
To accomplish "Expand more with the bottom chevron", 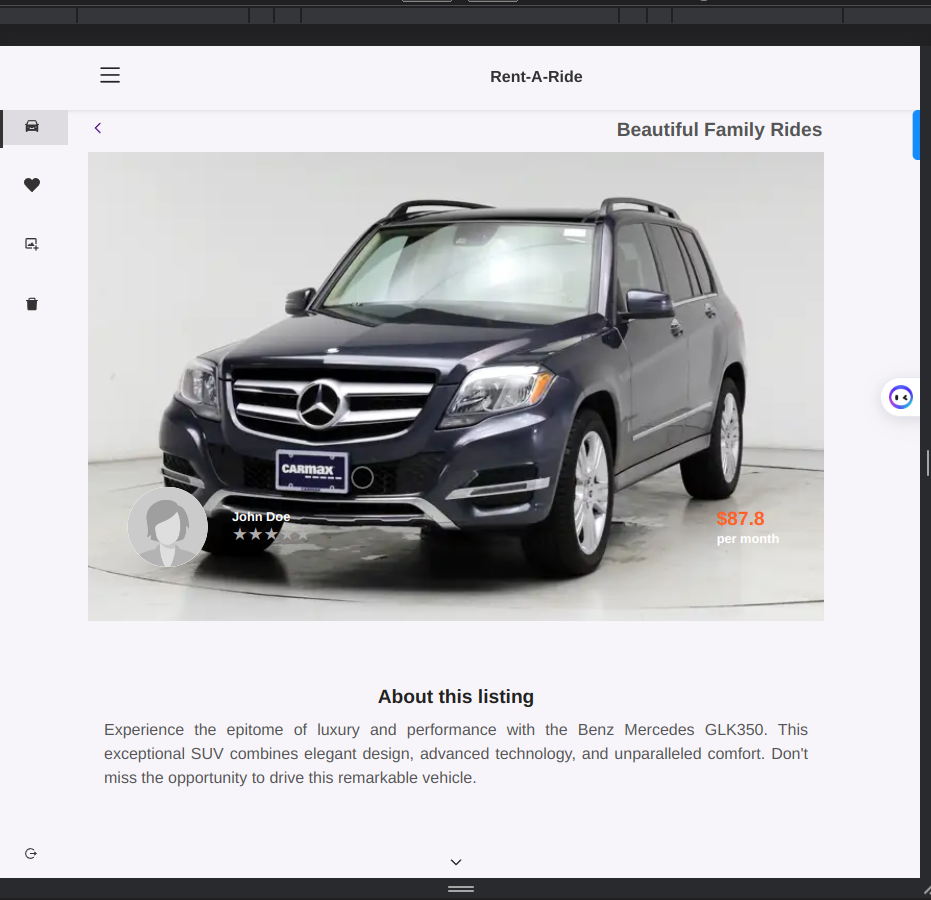I will (x=456, y=862).
